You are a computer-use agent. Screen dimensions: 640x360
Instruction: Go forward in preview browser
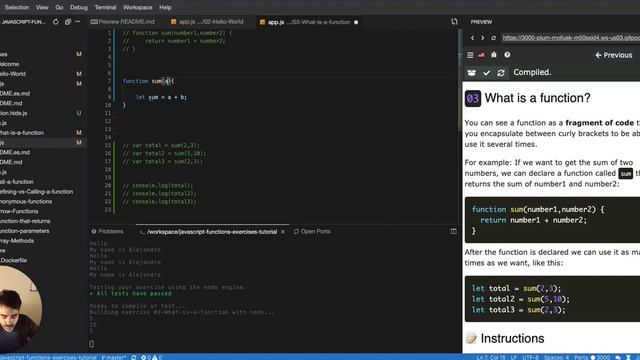click(x=482, y=38)
